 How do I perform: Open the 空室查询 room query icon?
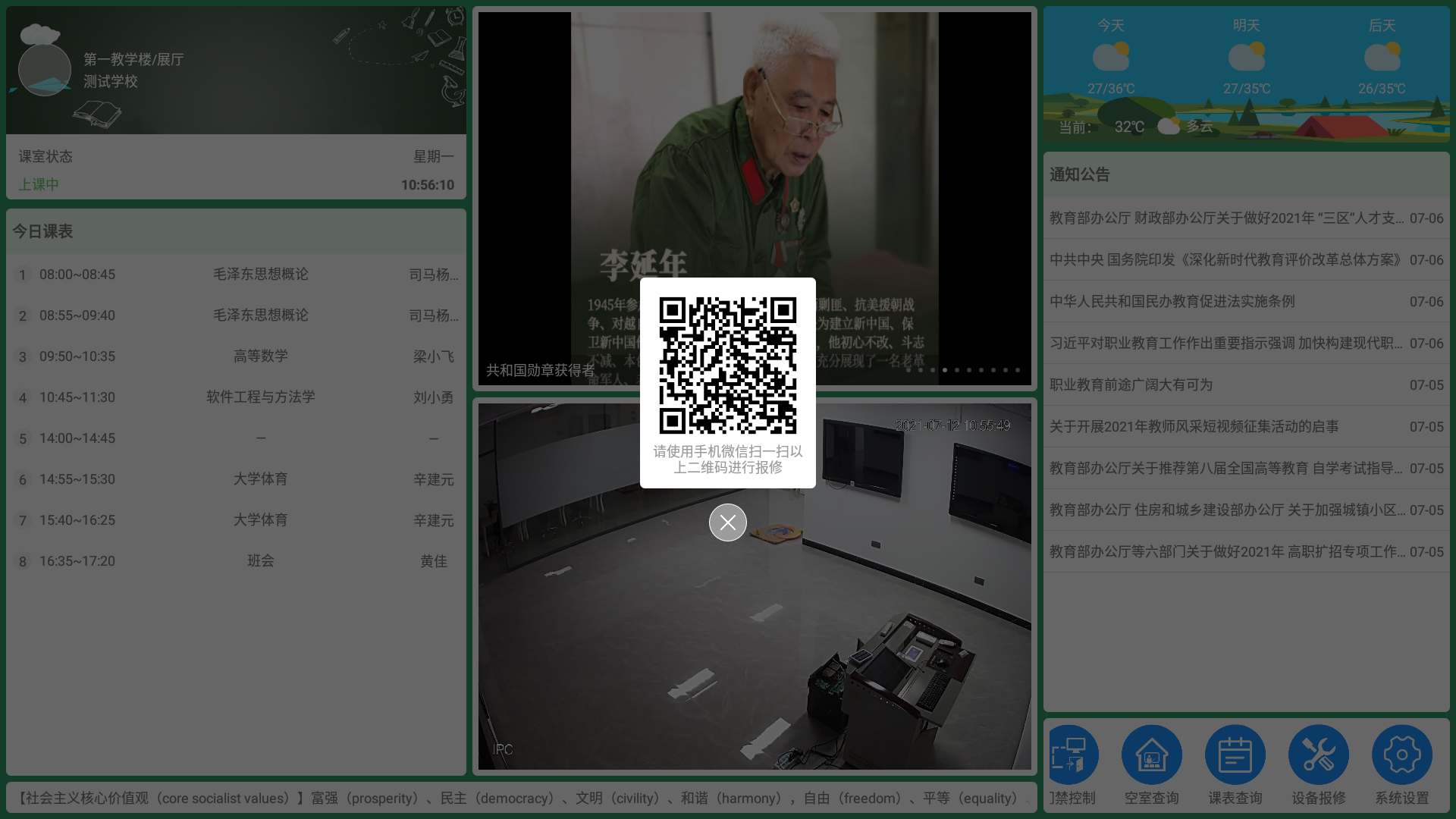click(1151, 755)
